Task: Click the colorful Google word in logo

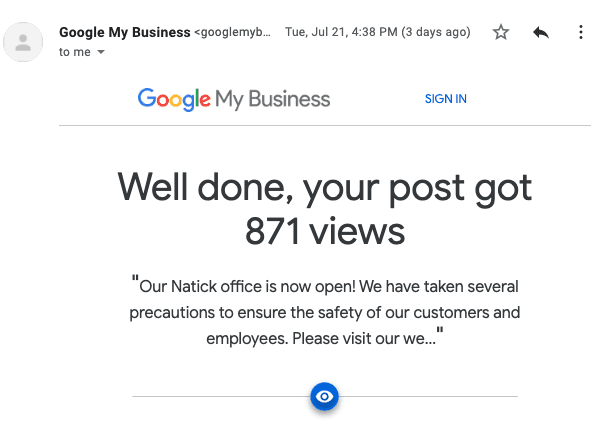Action: [x=174, y=99]
